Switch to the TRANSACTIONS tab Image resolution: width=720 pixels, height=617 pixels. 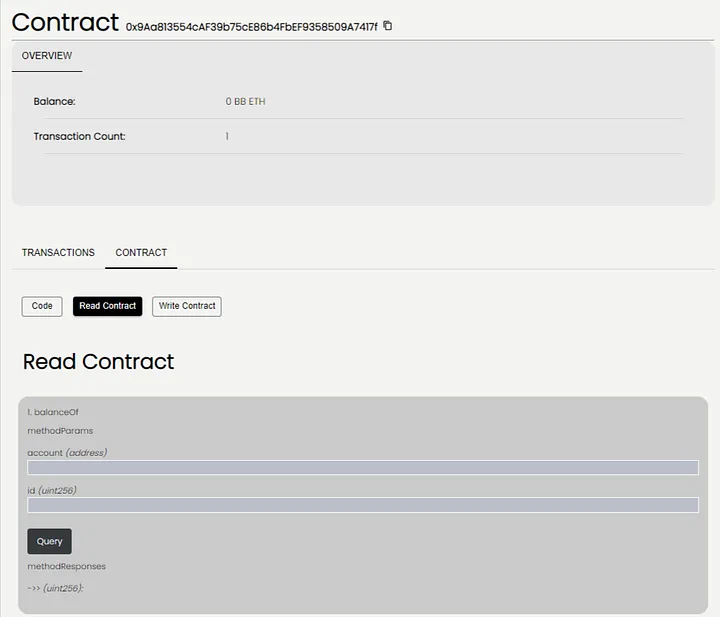(x=58, y=253)
